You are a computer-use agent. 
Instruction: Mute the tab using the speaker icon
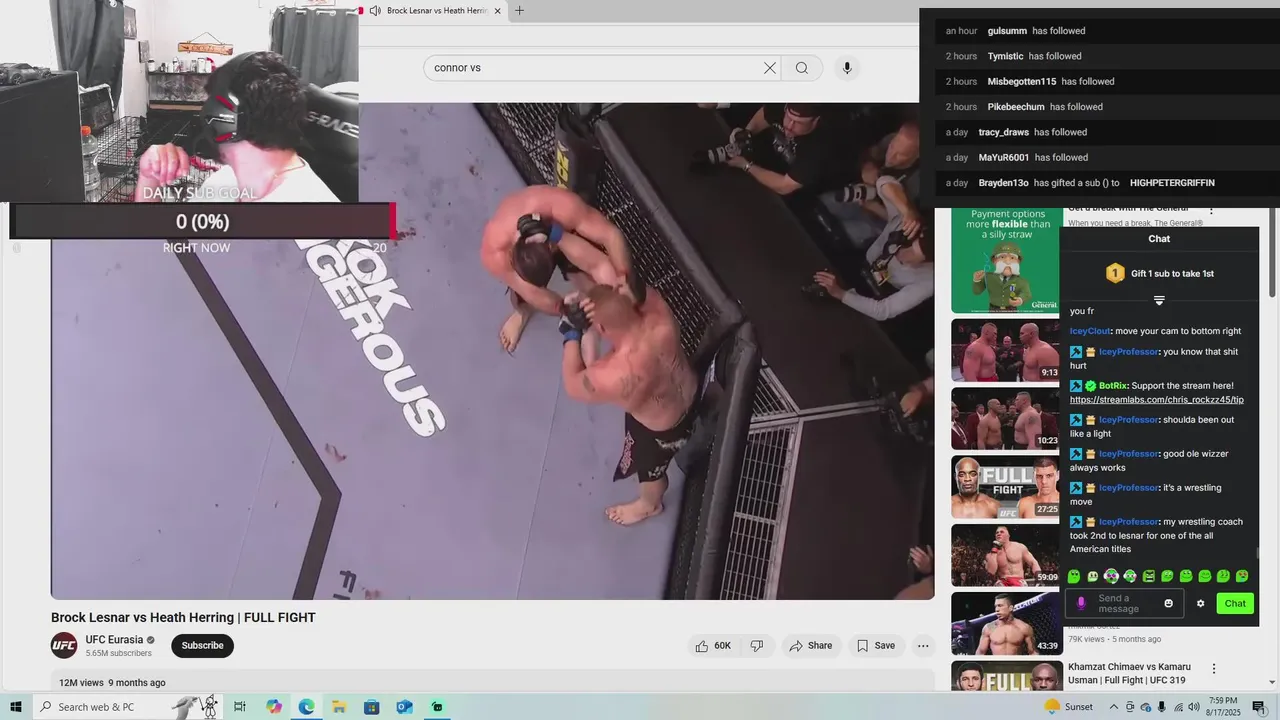[x=374, y=11]
